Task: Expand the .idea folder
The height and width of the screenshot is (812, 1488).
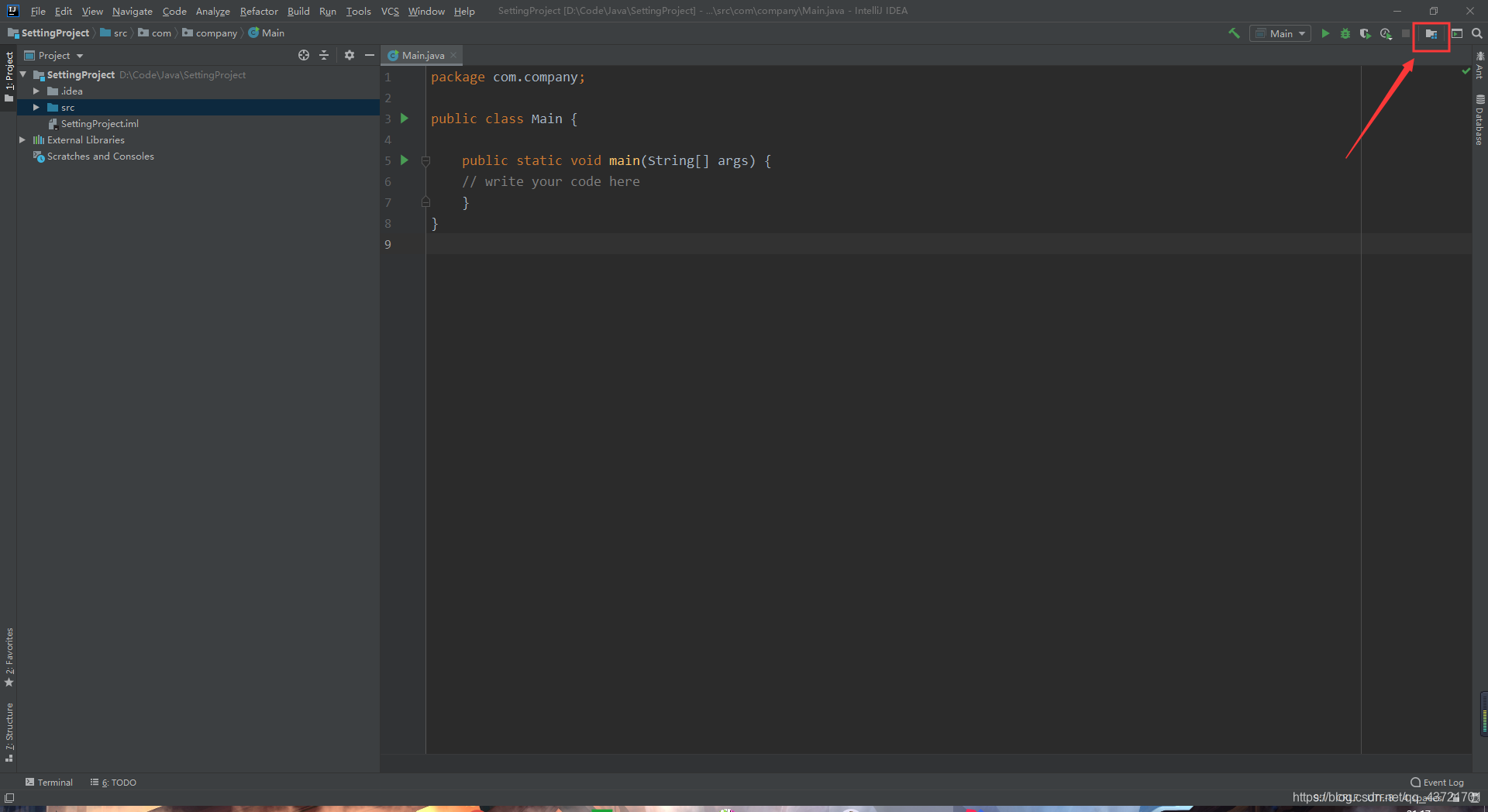Action: (x=36, y=91)
